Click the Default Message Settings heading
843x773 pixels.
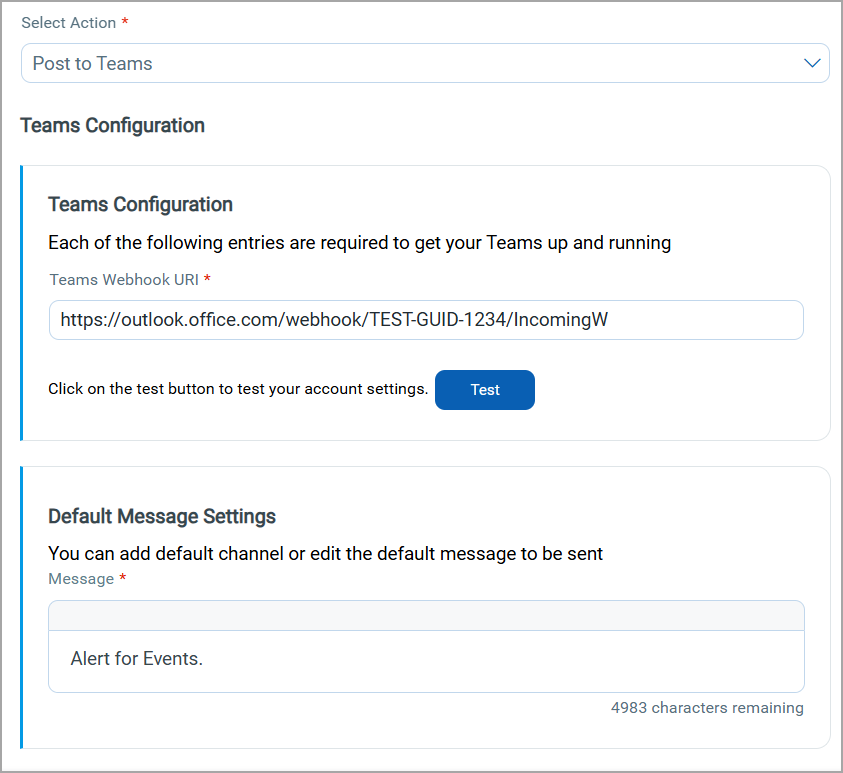click(162, 517)
